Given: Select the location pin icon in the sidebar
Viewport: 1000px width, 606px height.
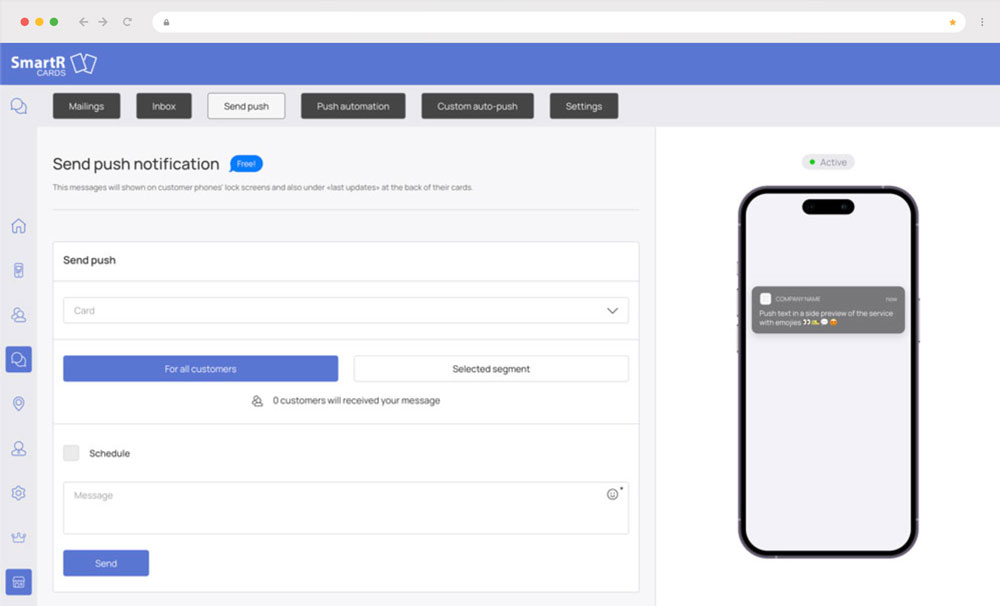Looking at the screenshot, I should click(18, 404).
